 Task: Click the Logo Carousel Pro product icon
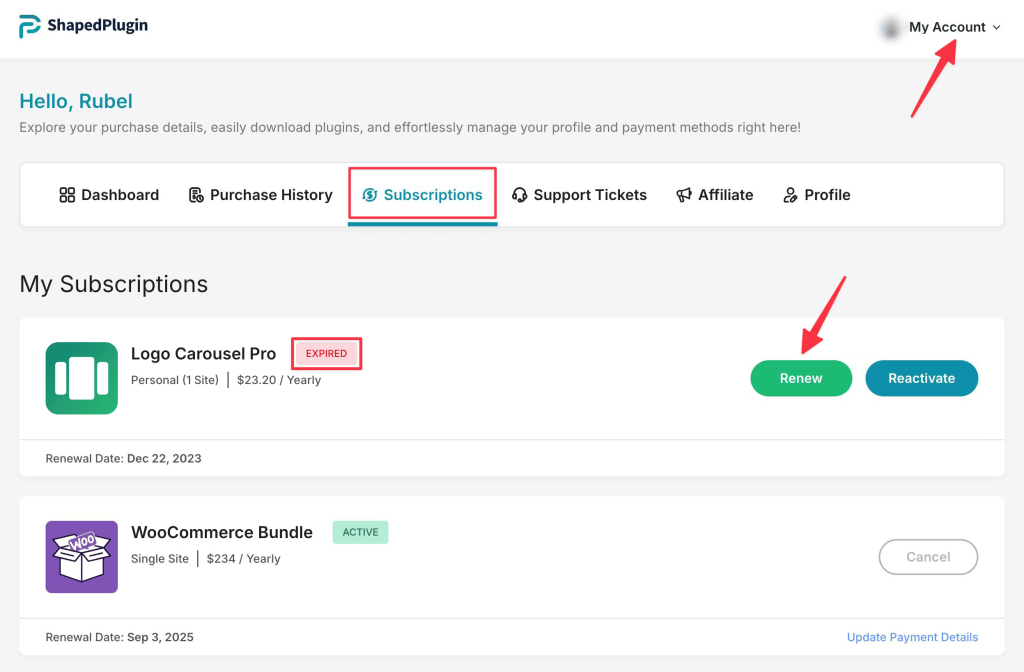tap(82, 378)
